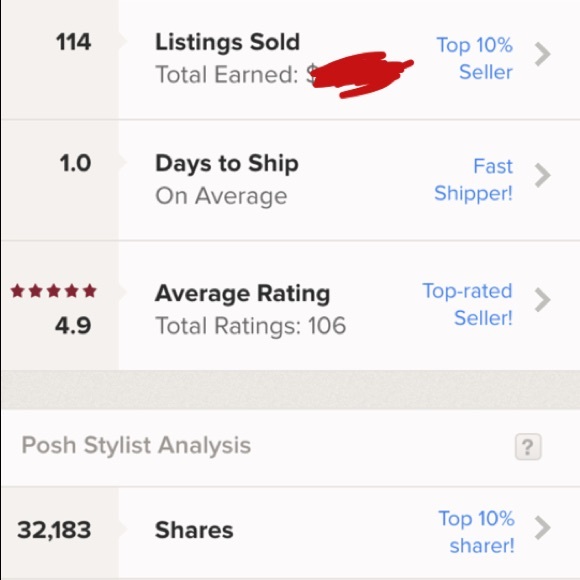The image size is (580, 580).
Task: Open the Fast Shipper! link
Action: pos(473,180)
